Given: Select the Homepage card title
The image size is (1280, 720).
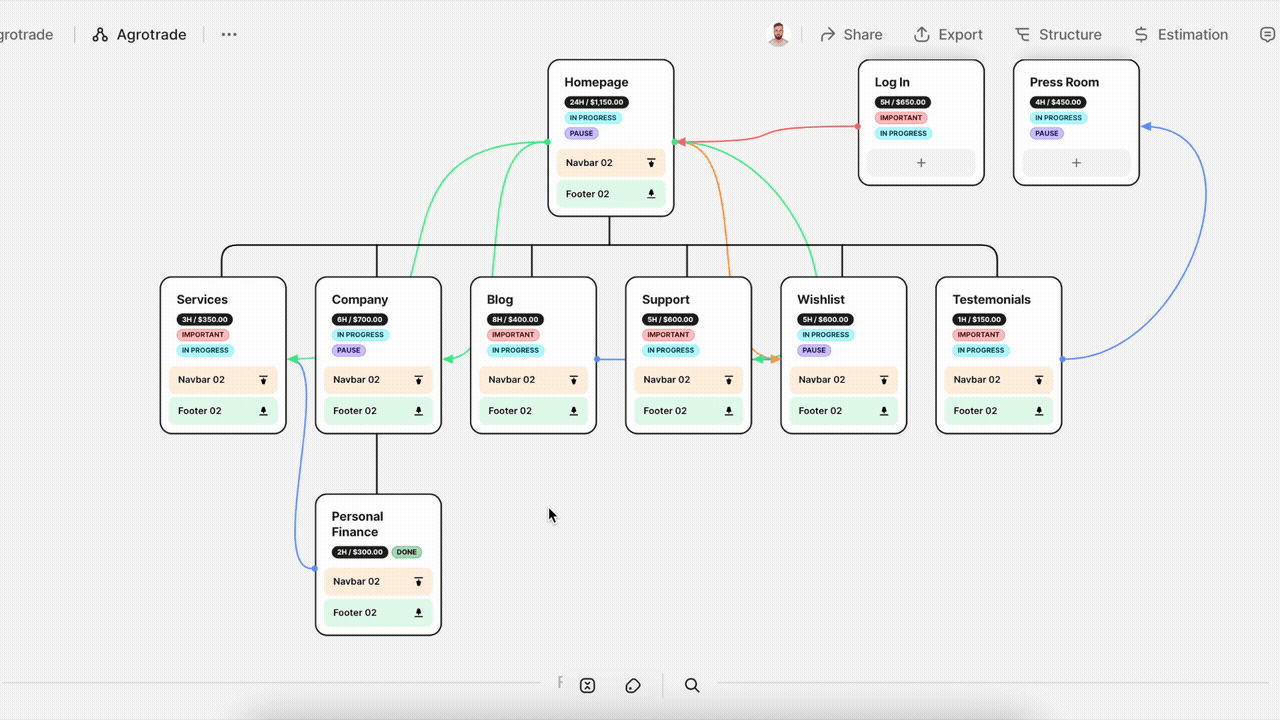Looking at the screenshot, I should point(596,82).
